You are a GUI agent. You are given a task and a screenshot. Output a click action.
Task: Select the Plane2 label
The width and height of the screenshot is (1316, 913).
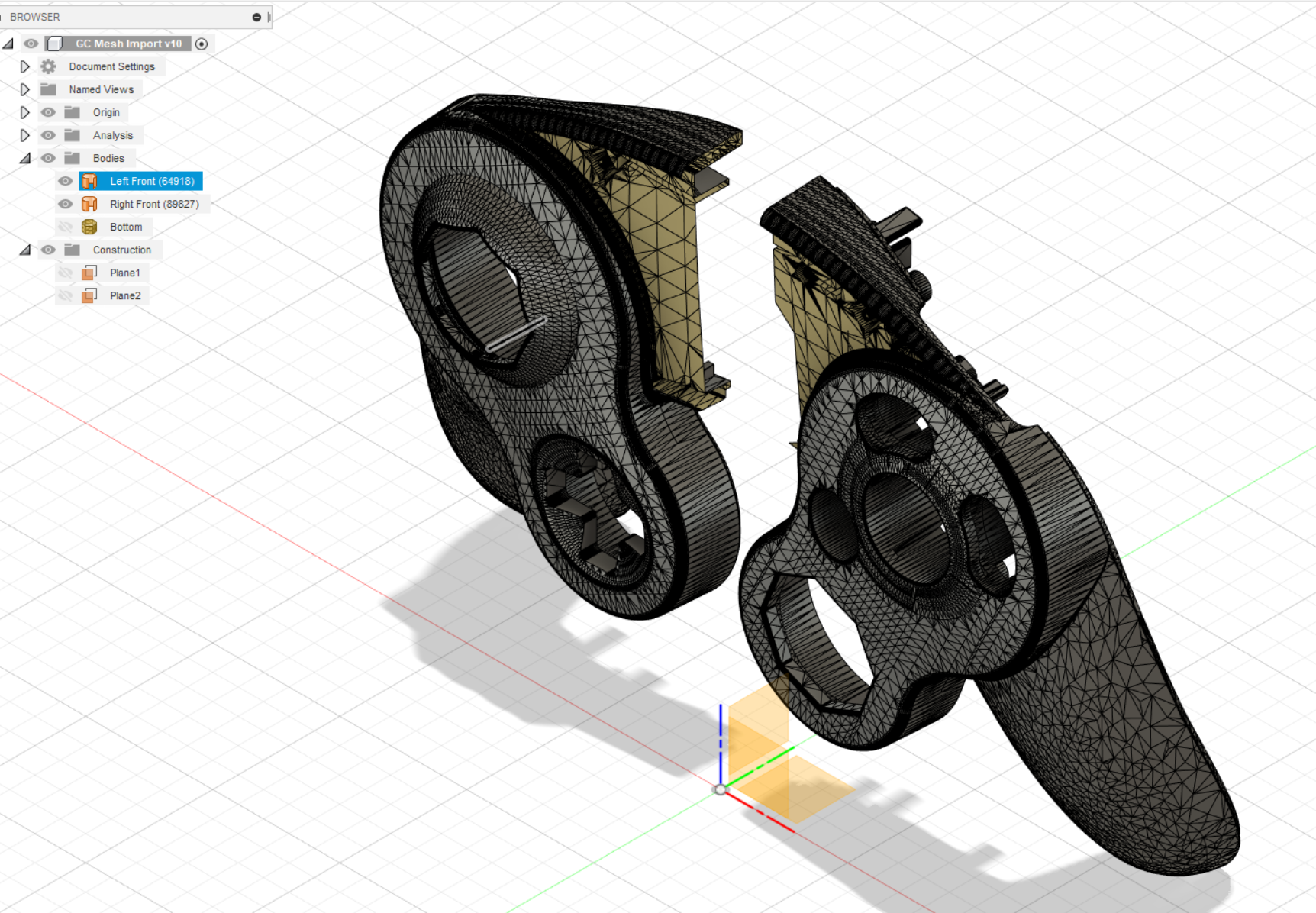[x=125, y=295]
